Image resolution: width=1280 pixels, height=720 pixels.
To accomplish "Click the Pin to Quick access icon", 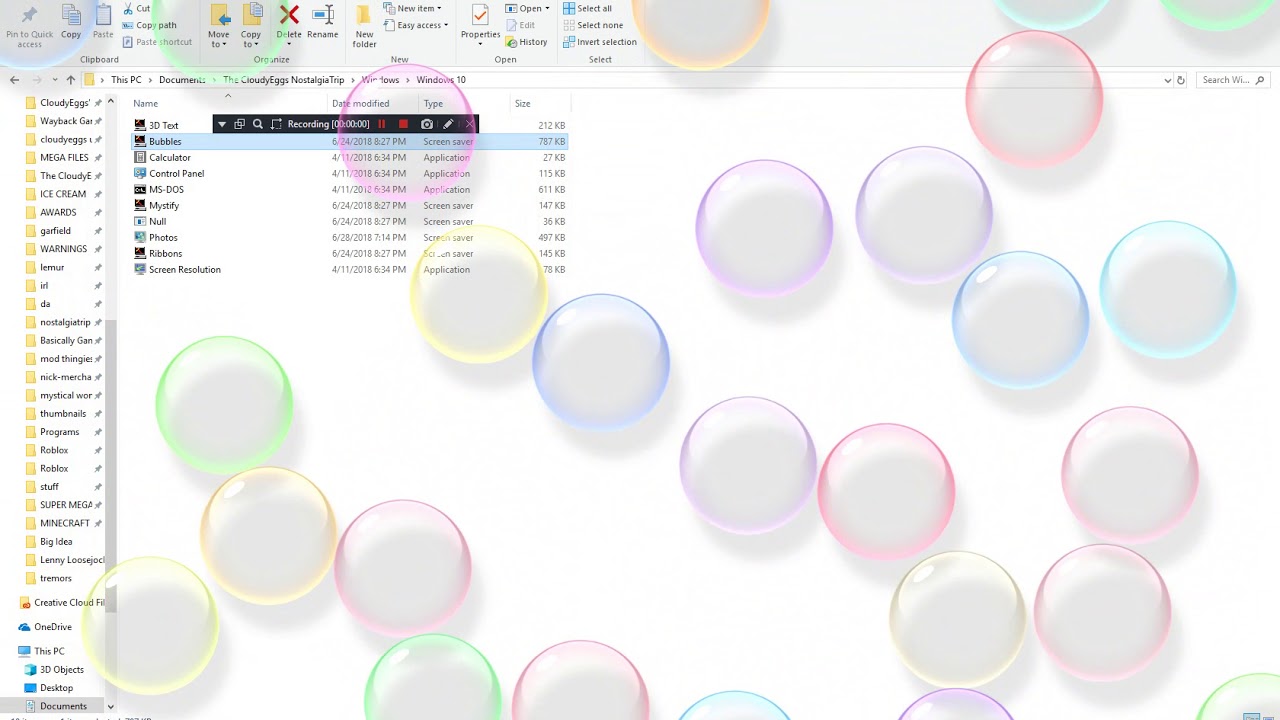I will [29, 15].
